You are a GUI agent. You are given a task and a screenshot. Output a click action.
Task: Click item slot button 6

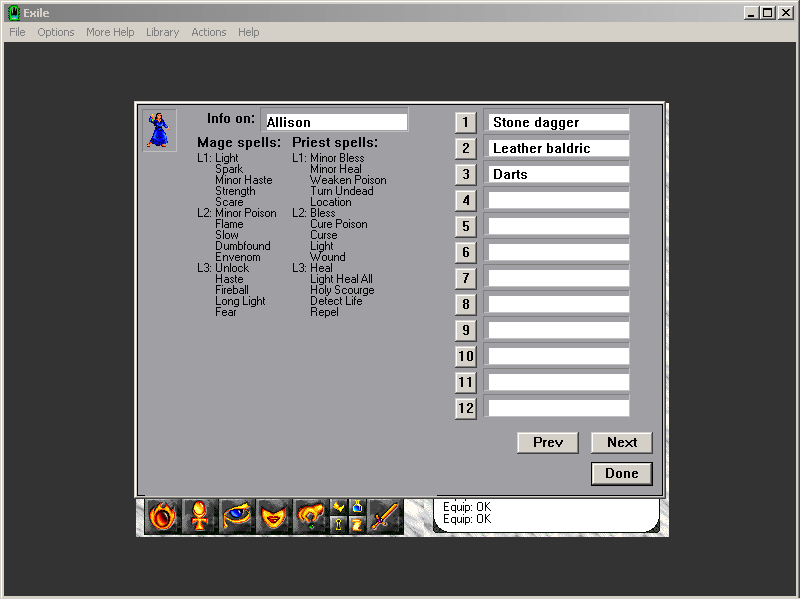[x=465, y=253]
